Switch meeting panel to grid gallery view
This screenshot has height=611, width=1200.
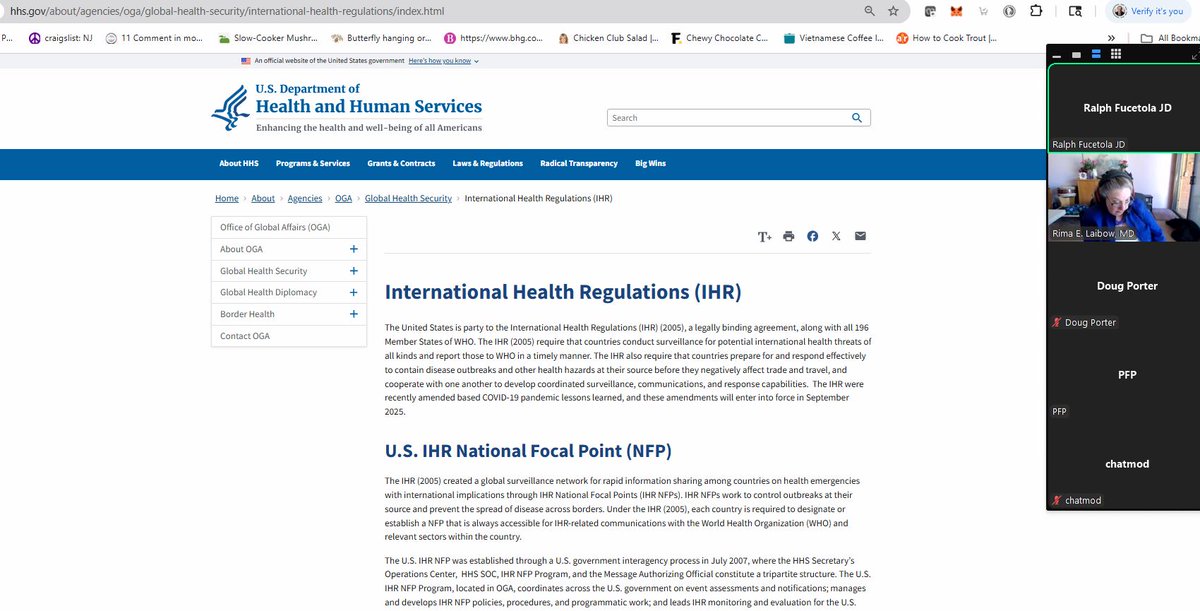1116,54
